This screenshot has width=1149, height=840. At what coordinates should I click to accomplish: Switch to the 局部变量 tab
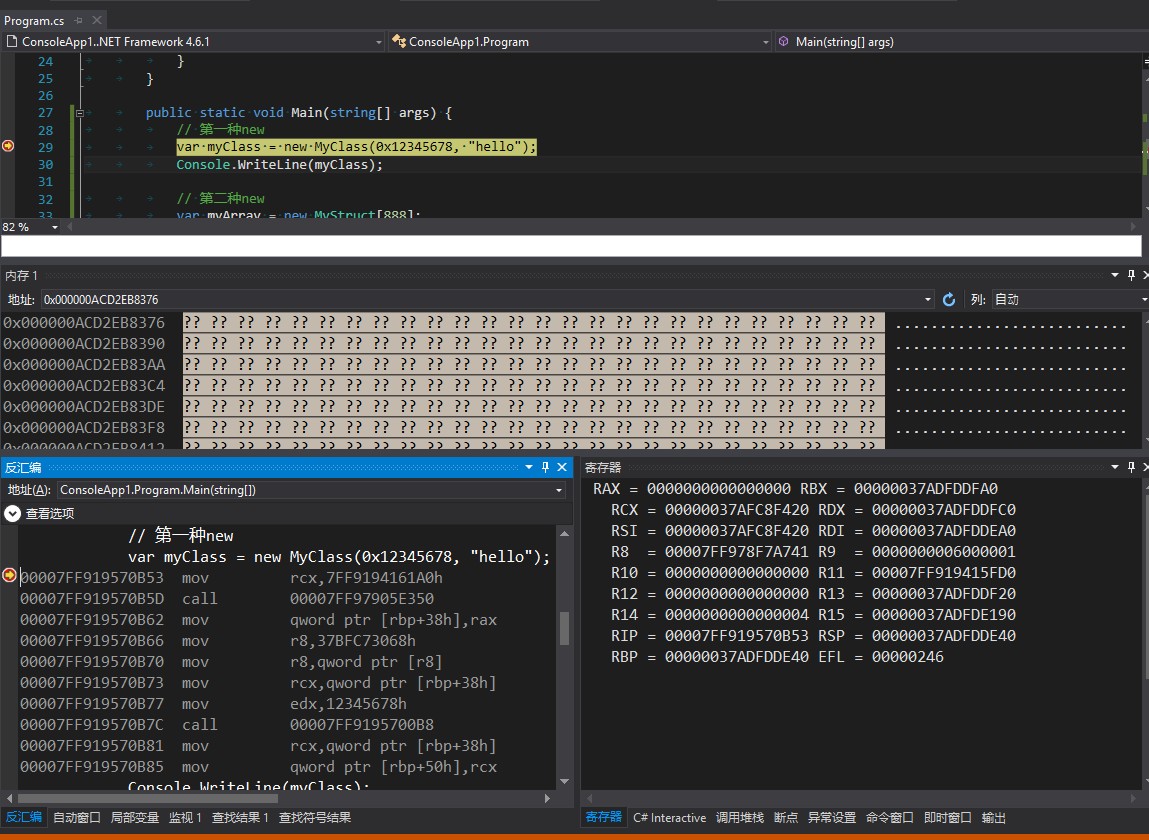(135, 817)
